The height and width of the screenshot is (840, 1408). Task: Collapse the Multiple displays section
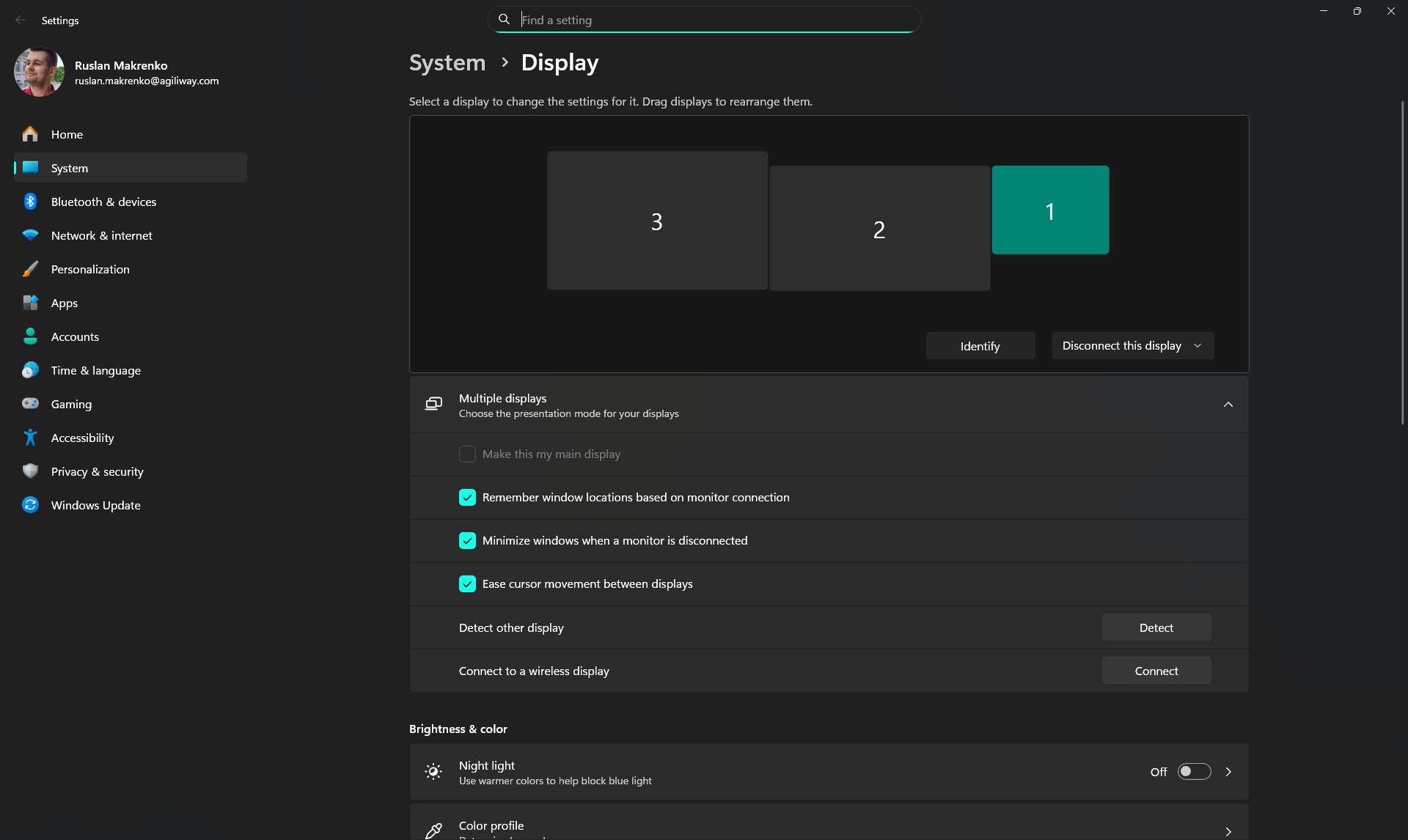coord(1228,405)
